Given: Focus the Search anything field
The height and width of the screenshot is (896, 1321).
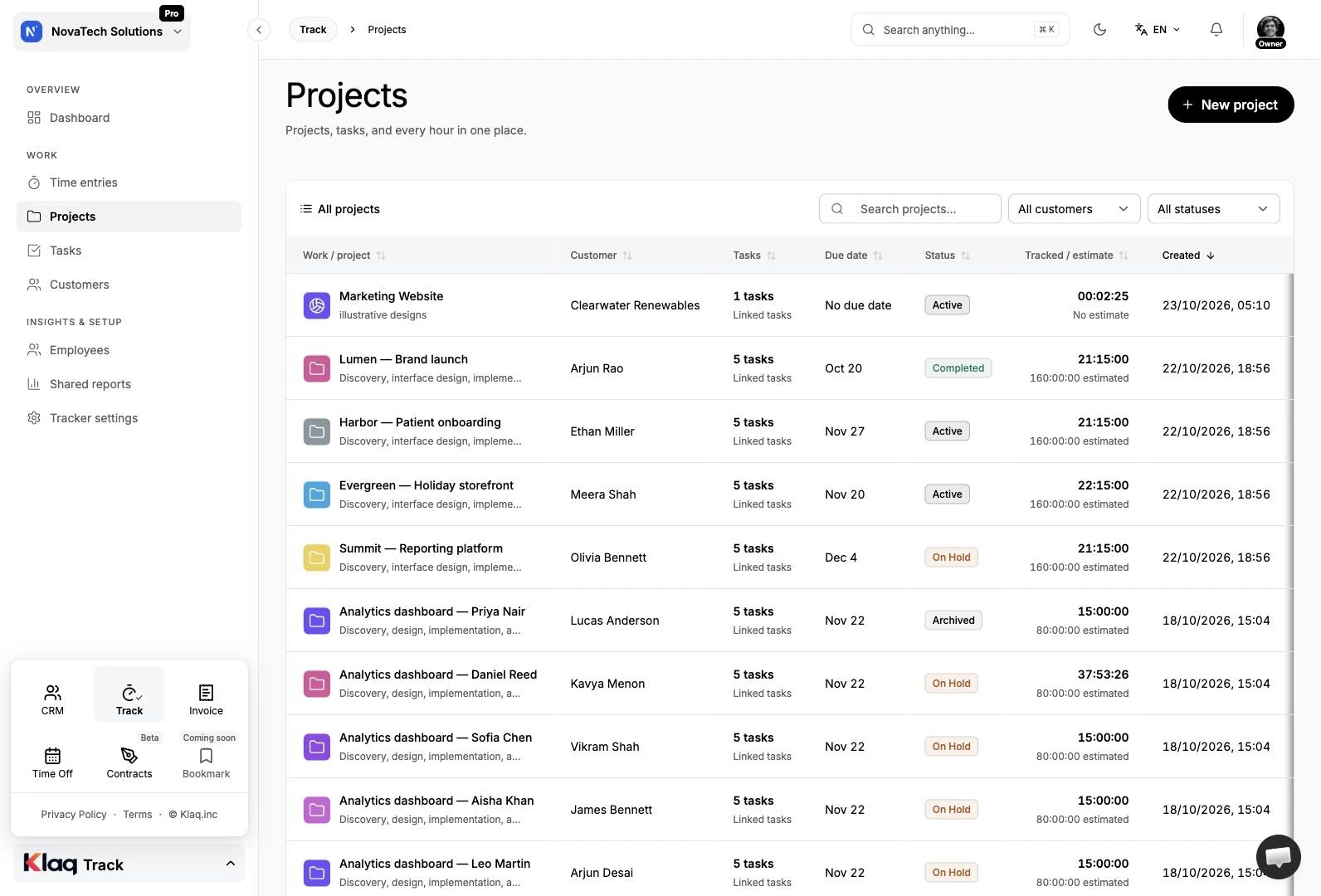Looking at the screenshot, I should [960, 30].
